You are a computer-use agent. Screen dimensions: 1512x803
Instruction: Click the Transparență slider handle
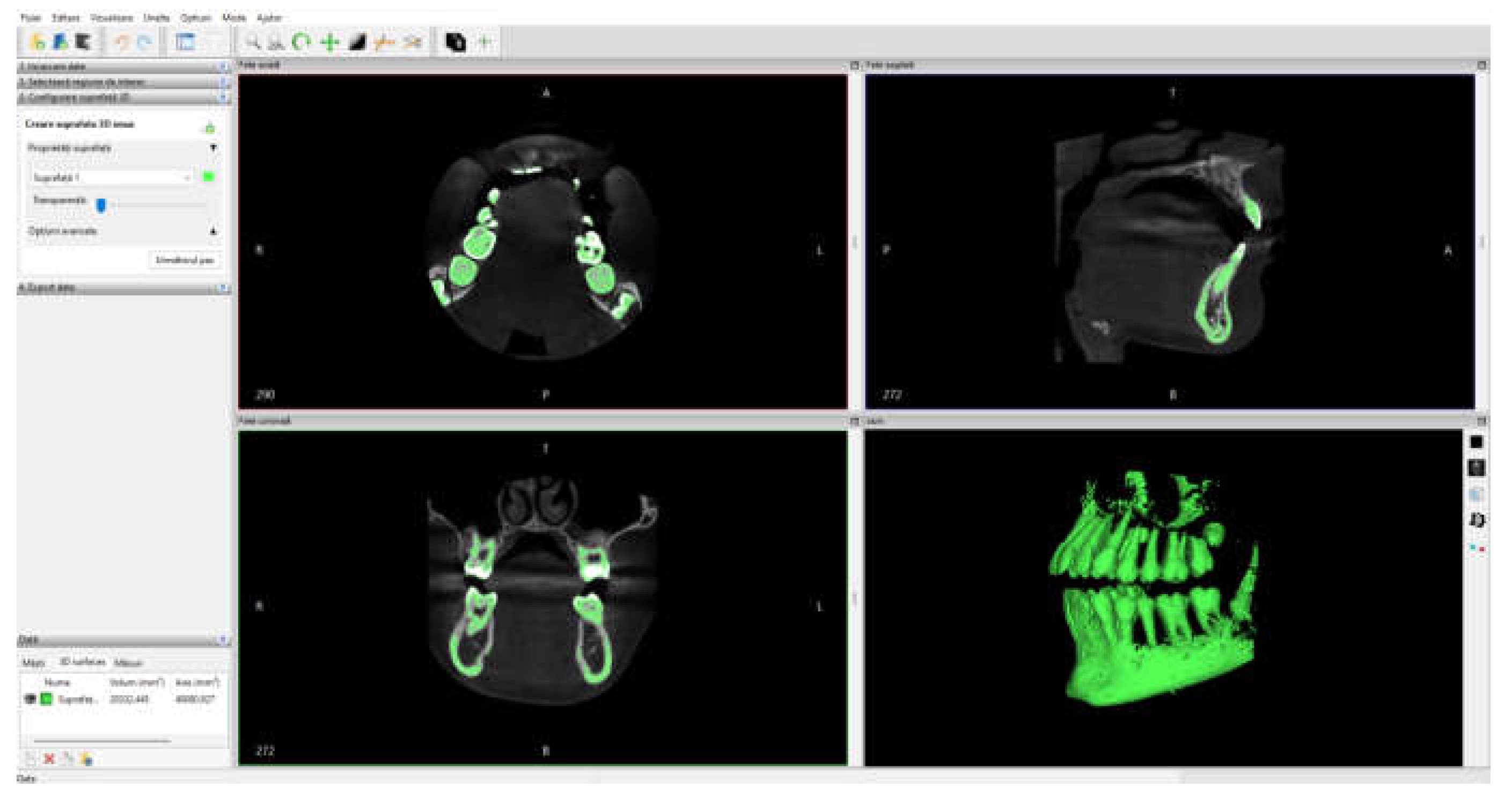(101, 205)
